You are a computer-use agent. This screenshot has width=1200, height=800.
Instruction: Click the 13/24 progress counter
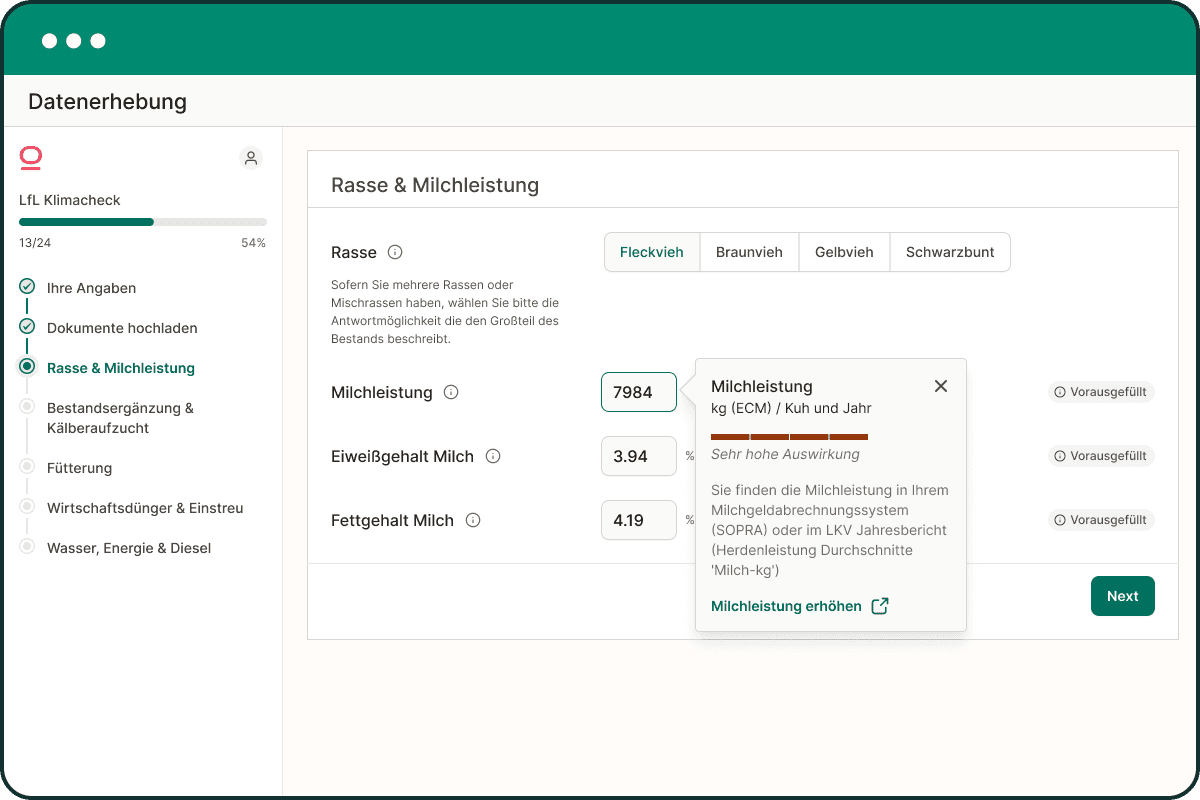point(35,243)
